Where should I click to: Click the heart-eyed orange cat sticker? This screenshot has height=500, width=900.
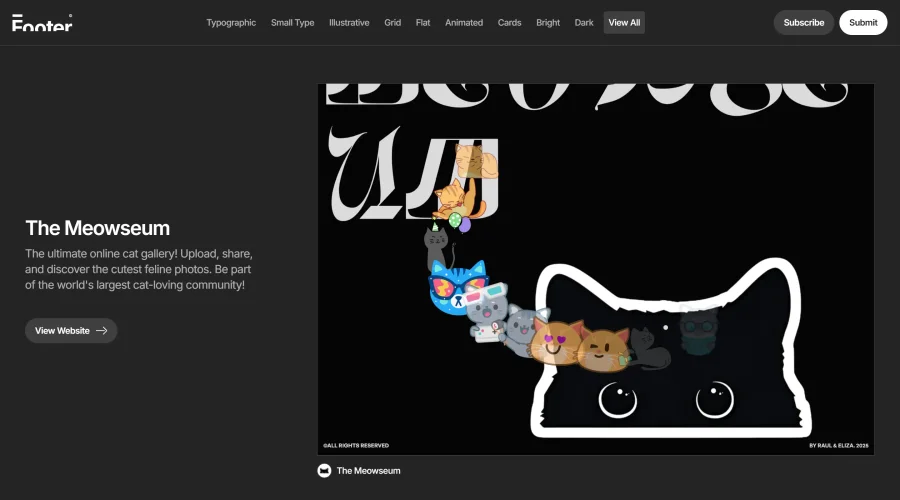555,342
